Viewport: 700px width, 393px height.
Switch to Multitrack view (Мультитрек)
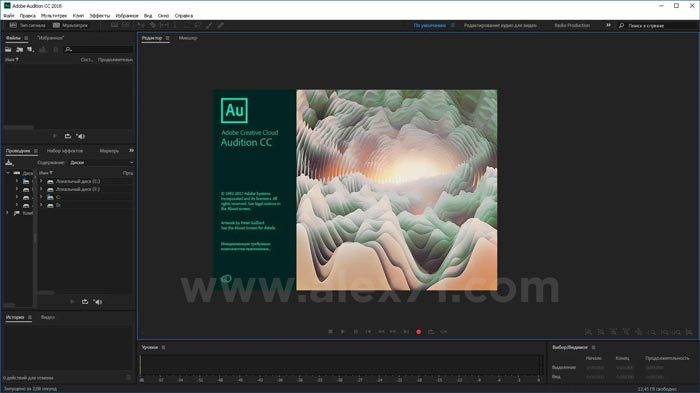click(x=71, y=25)
